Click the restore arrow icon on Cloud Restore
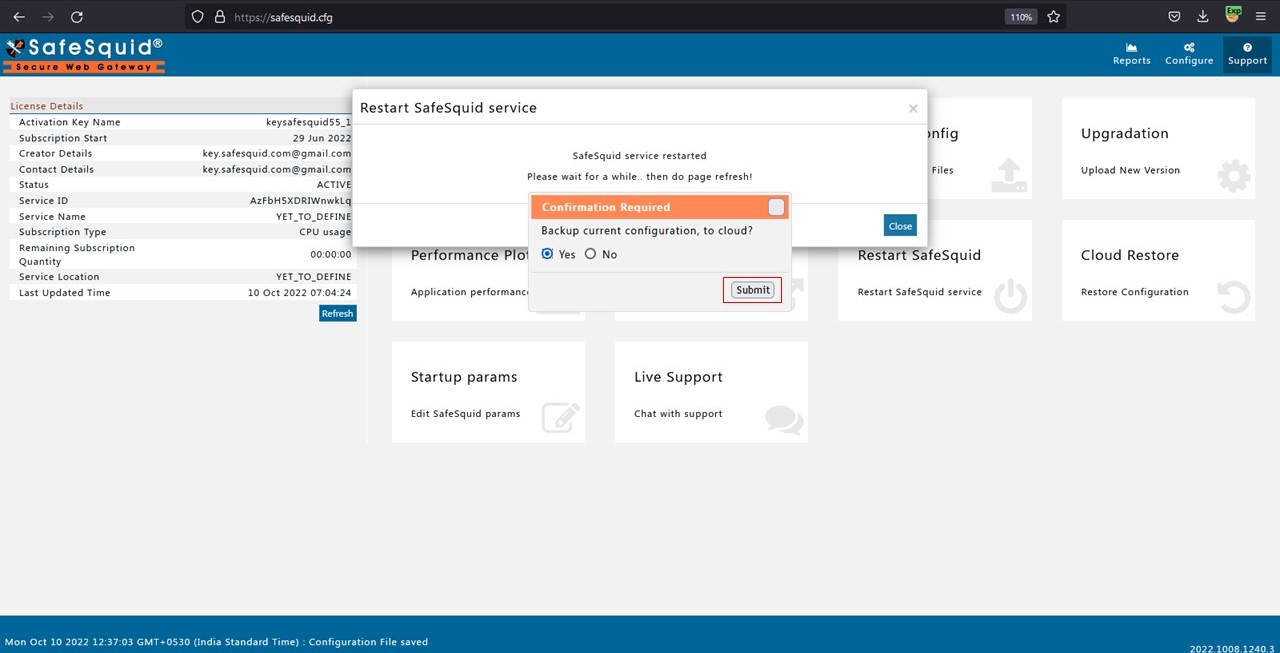 click(x=1234, y=298)
